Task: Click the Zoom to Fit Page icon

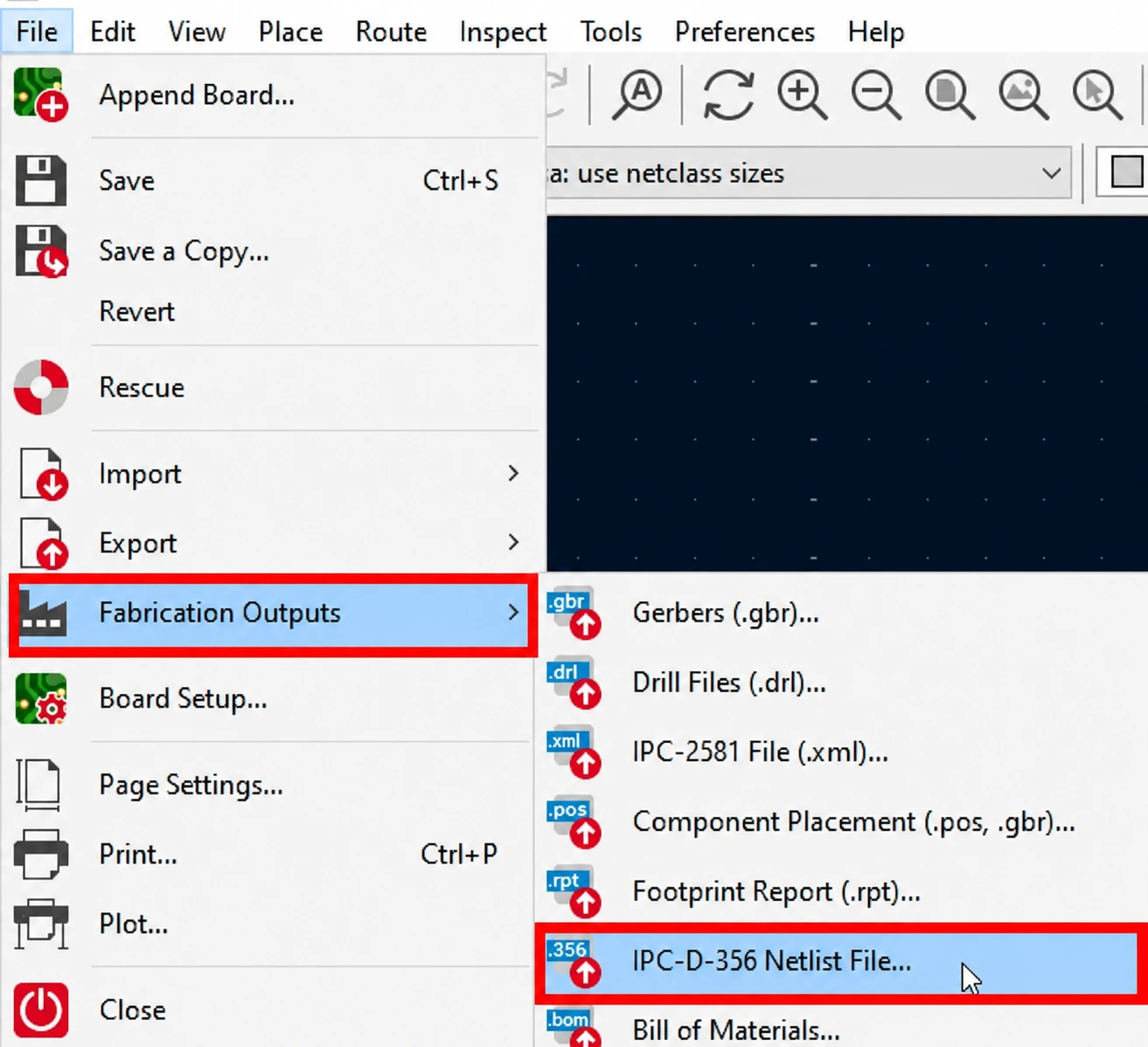Action: point(950,94)
